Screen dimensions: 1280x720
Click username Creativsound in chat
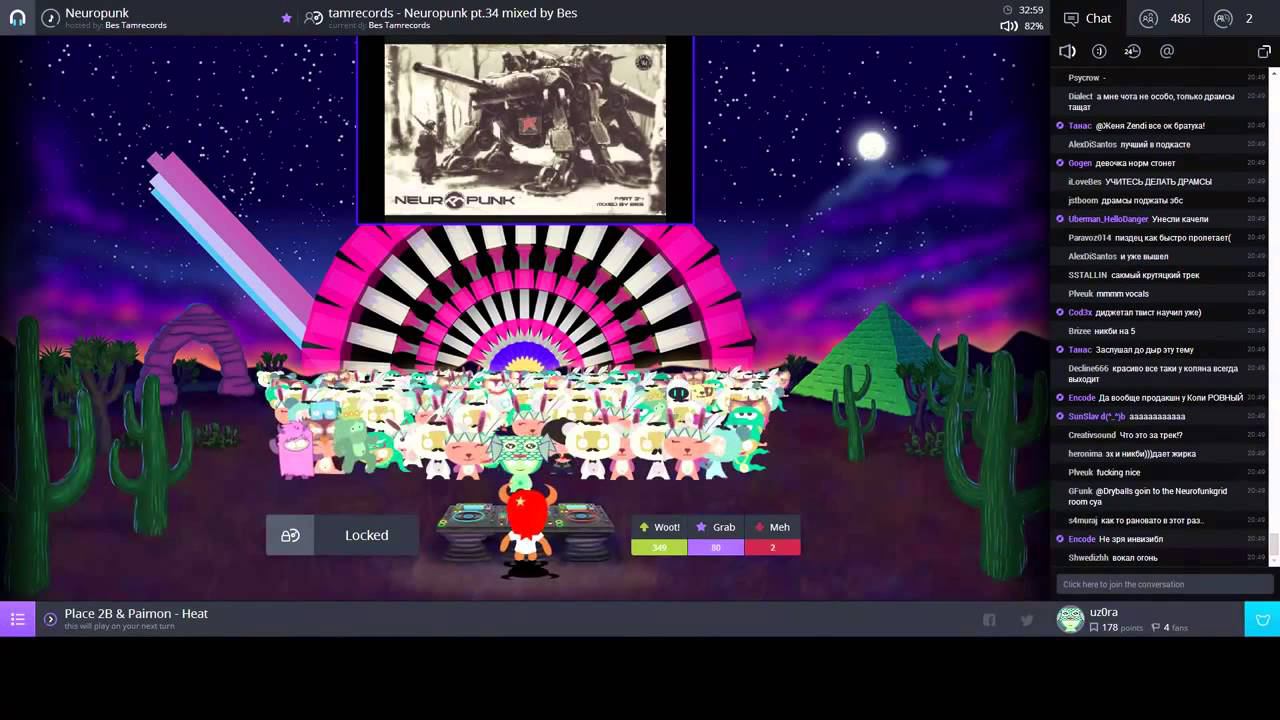pyautogui.click(x=1092, y=435)
